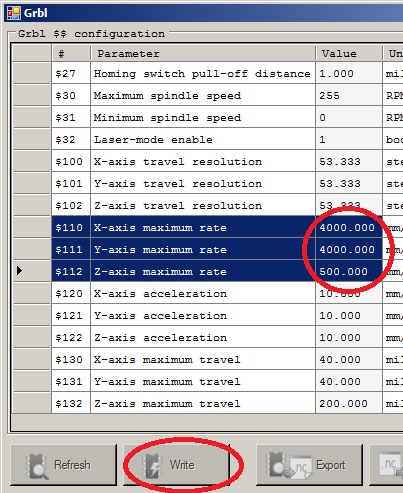Select the $27 homing pull-off distance row header
Screen dimensions: 403x493
click(x=31, y=73)
